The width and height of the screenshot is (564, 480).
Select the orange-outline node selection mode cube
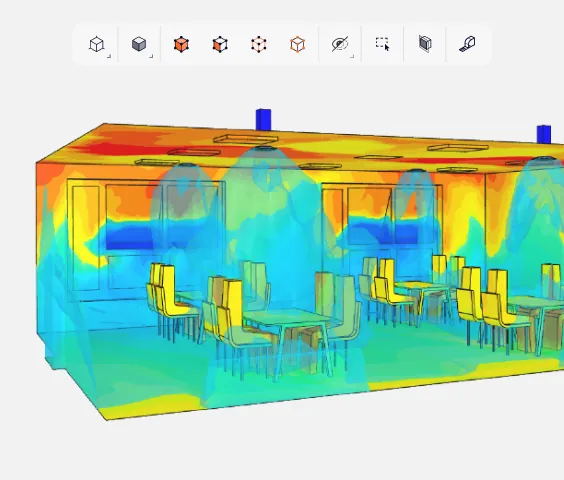coord(297,45)
